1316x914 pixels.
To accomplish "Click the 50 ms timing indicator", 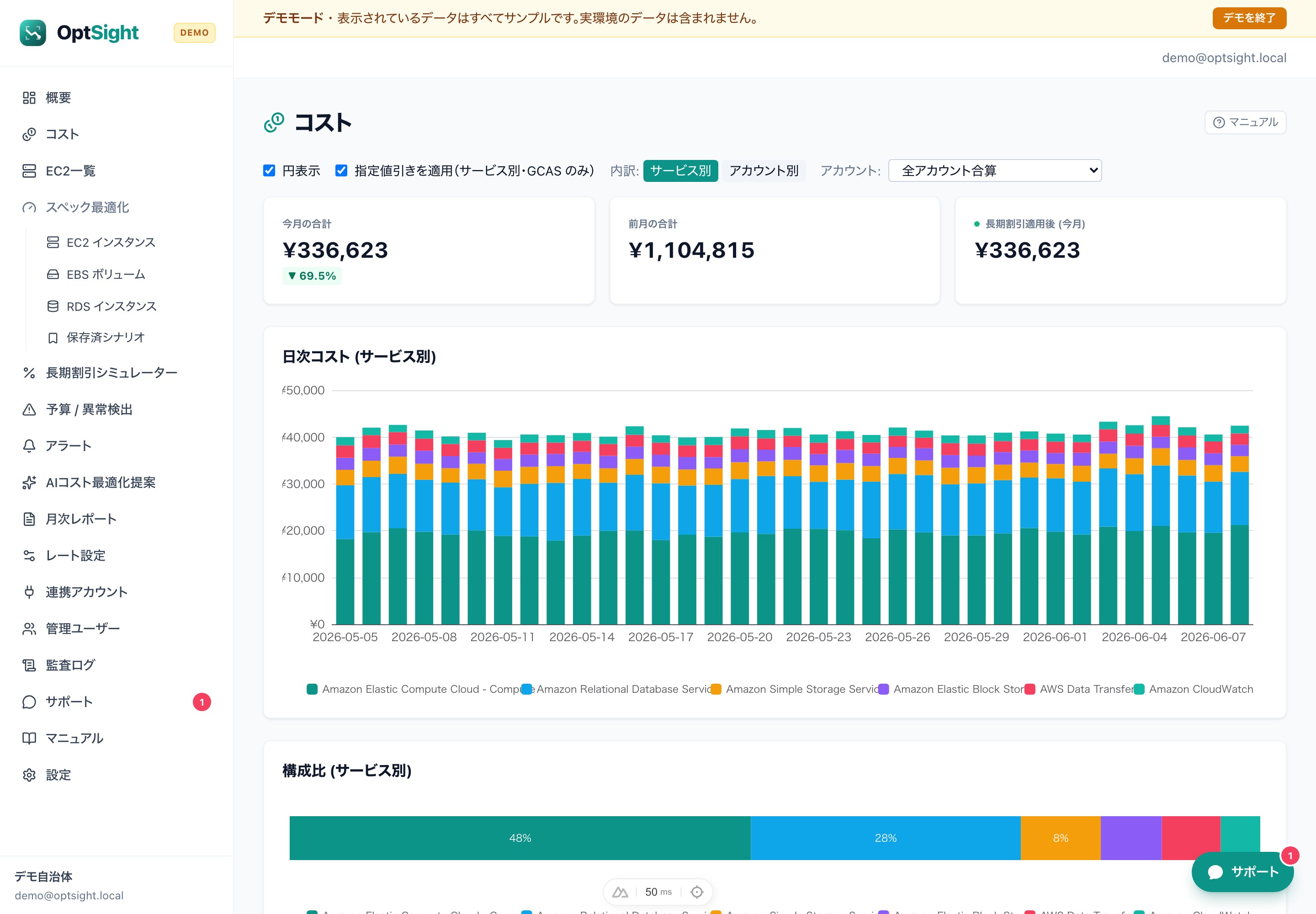I will (x=658, y=892).
